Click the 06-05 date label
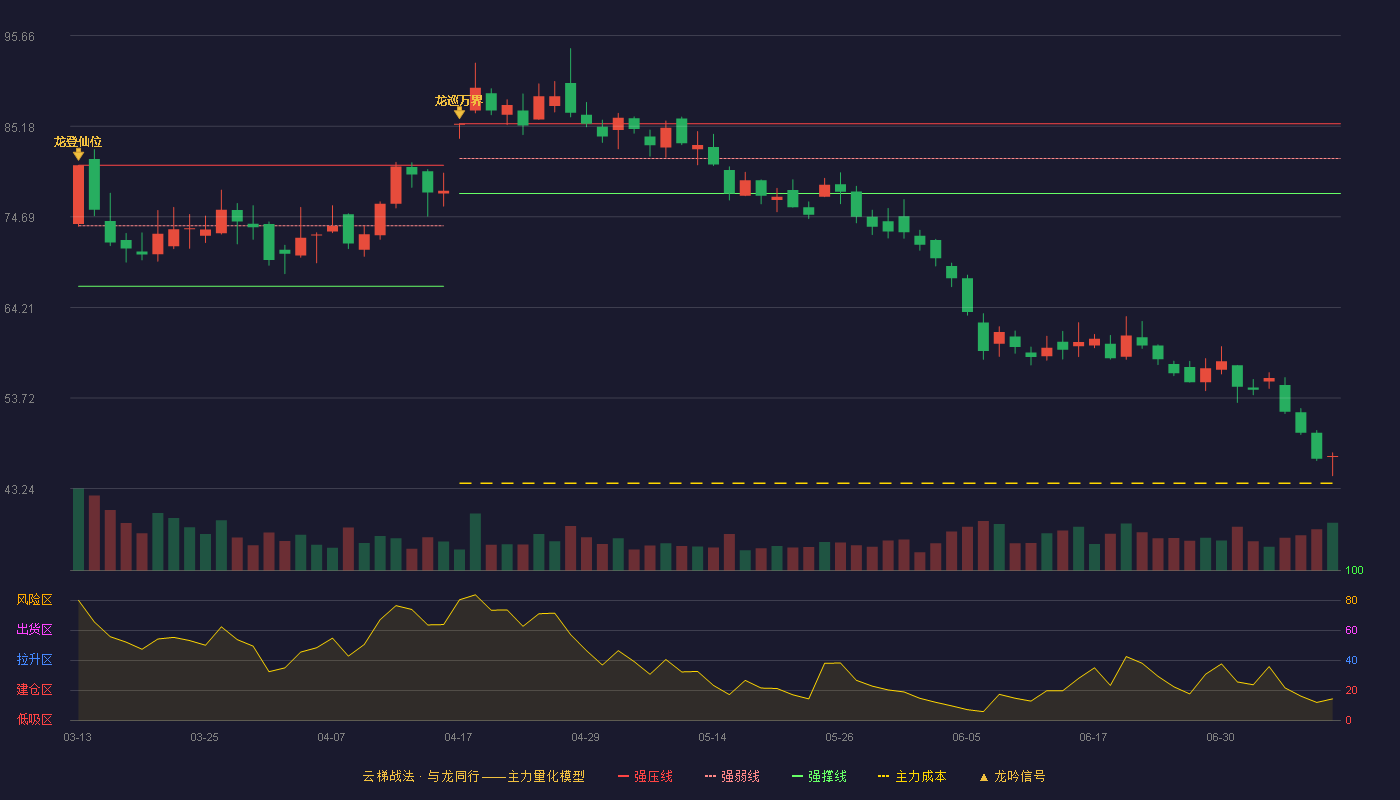The width and height of the screenshot is (1400, 800). click(966, 737)
